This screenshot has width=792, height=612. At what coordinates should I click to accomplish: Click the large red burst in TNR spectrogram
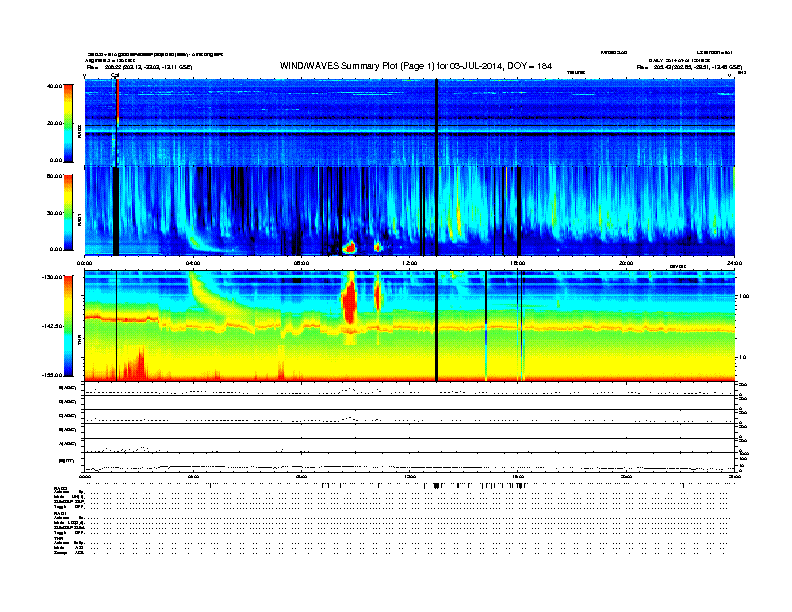pyautogui.click(x=349, y=303)
